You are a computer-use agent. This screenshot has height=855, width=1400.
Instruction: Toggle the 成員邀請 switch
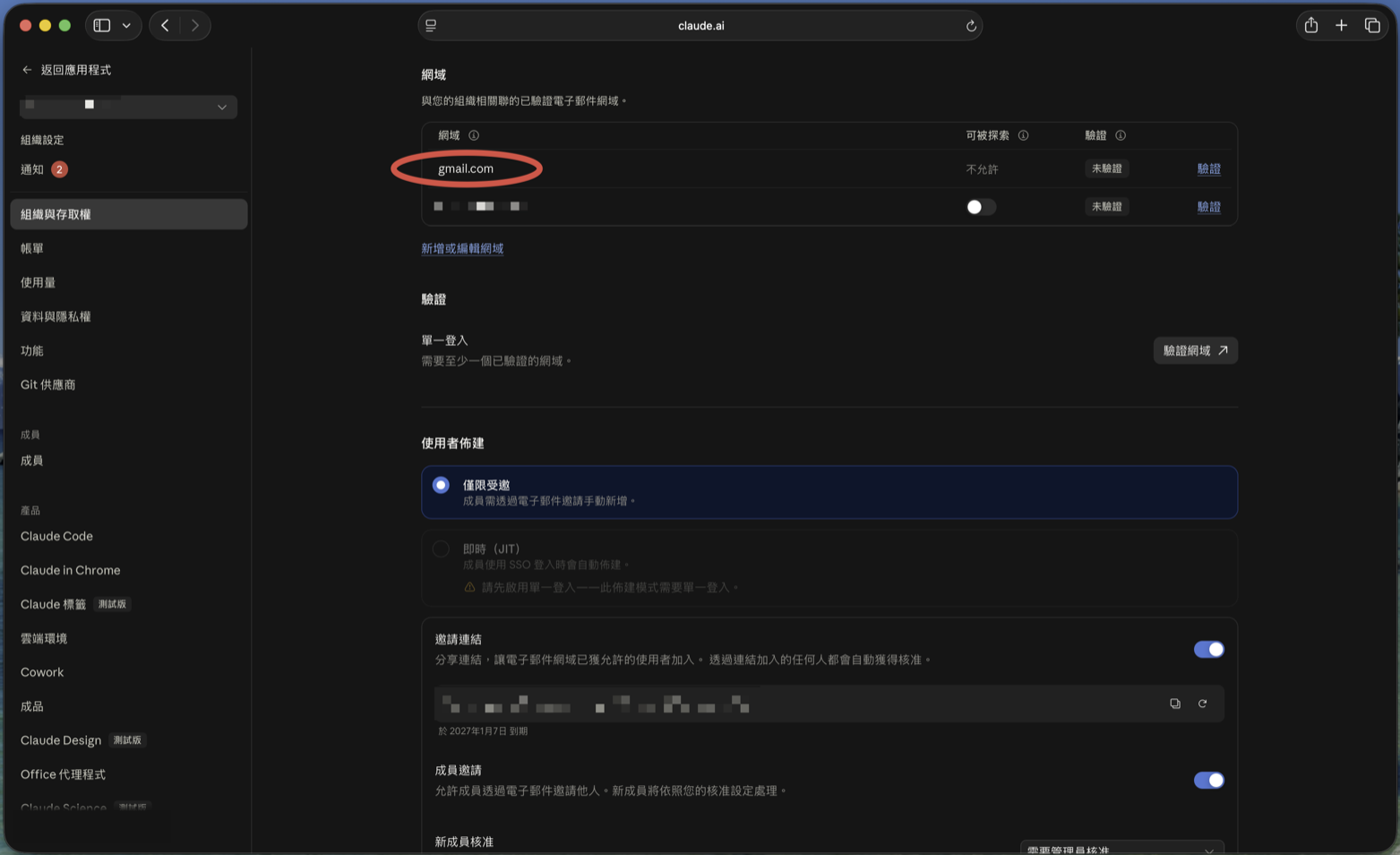(x=1208, y=781)
